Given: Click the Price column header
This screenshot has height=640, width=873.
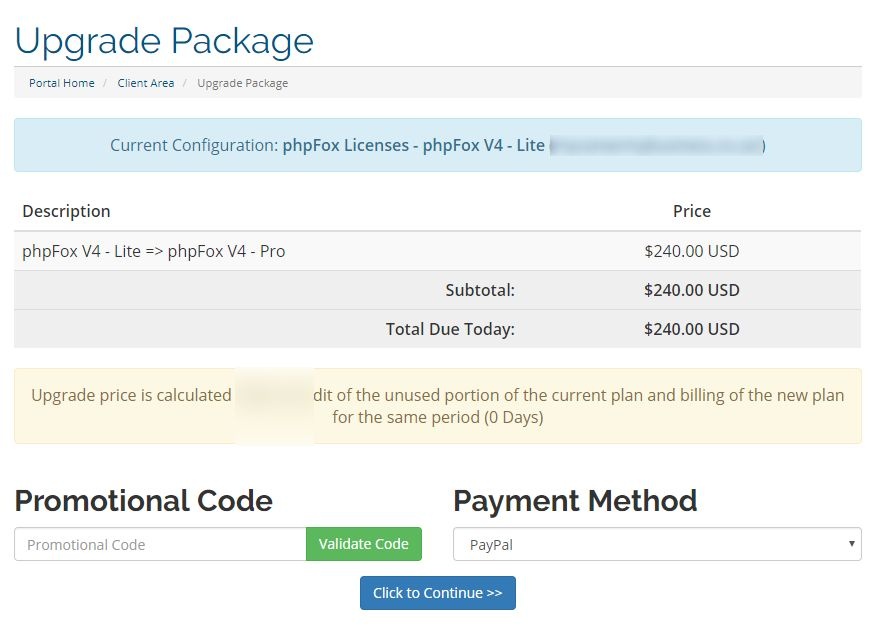Looking at the screenshot, I should click(691, 211).
